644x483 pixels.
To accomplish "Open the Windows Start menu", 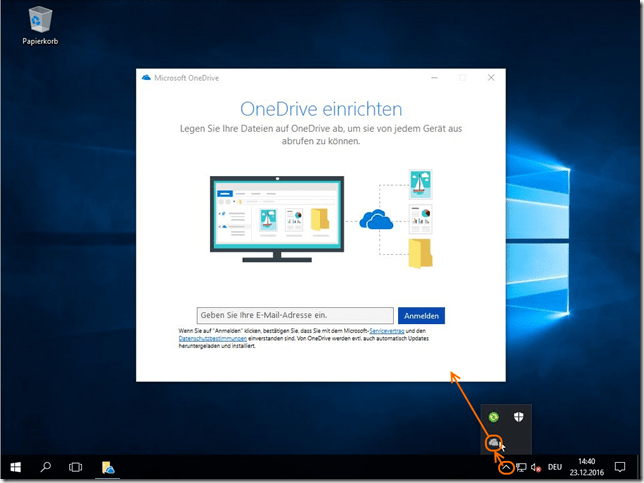I will pyautogui.click(x=16, y=467).
